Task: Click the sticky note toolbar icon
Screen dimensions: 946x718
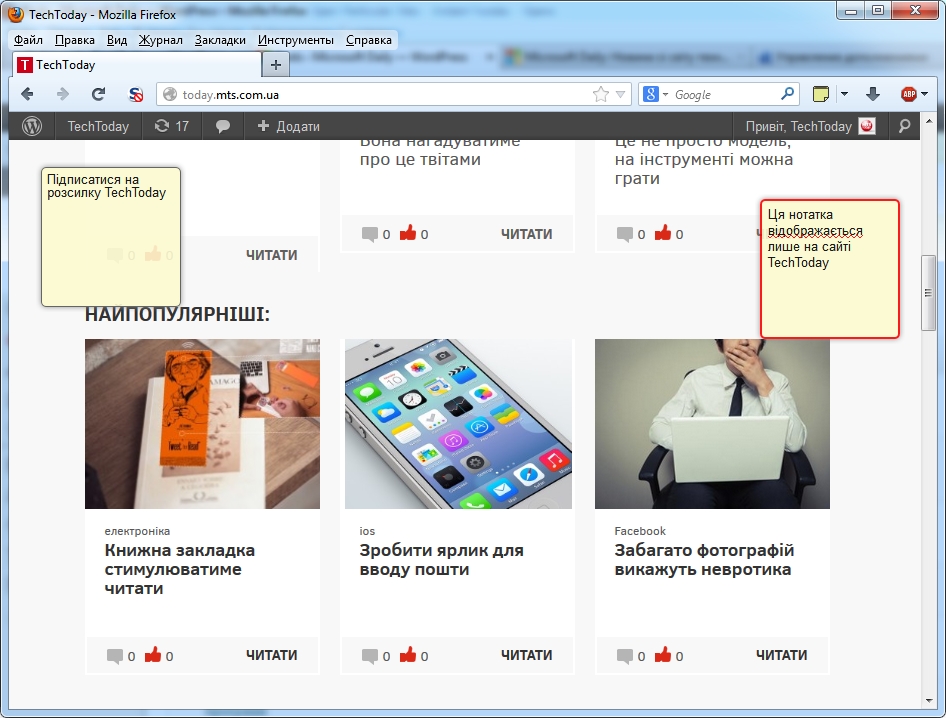Action: coord(821,94)
